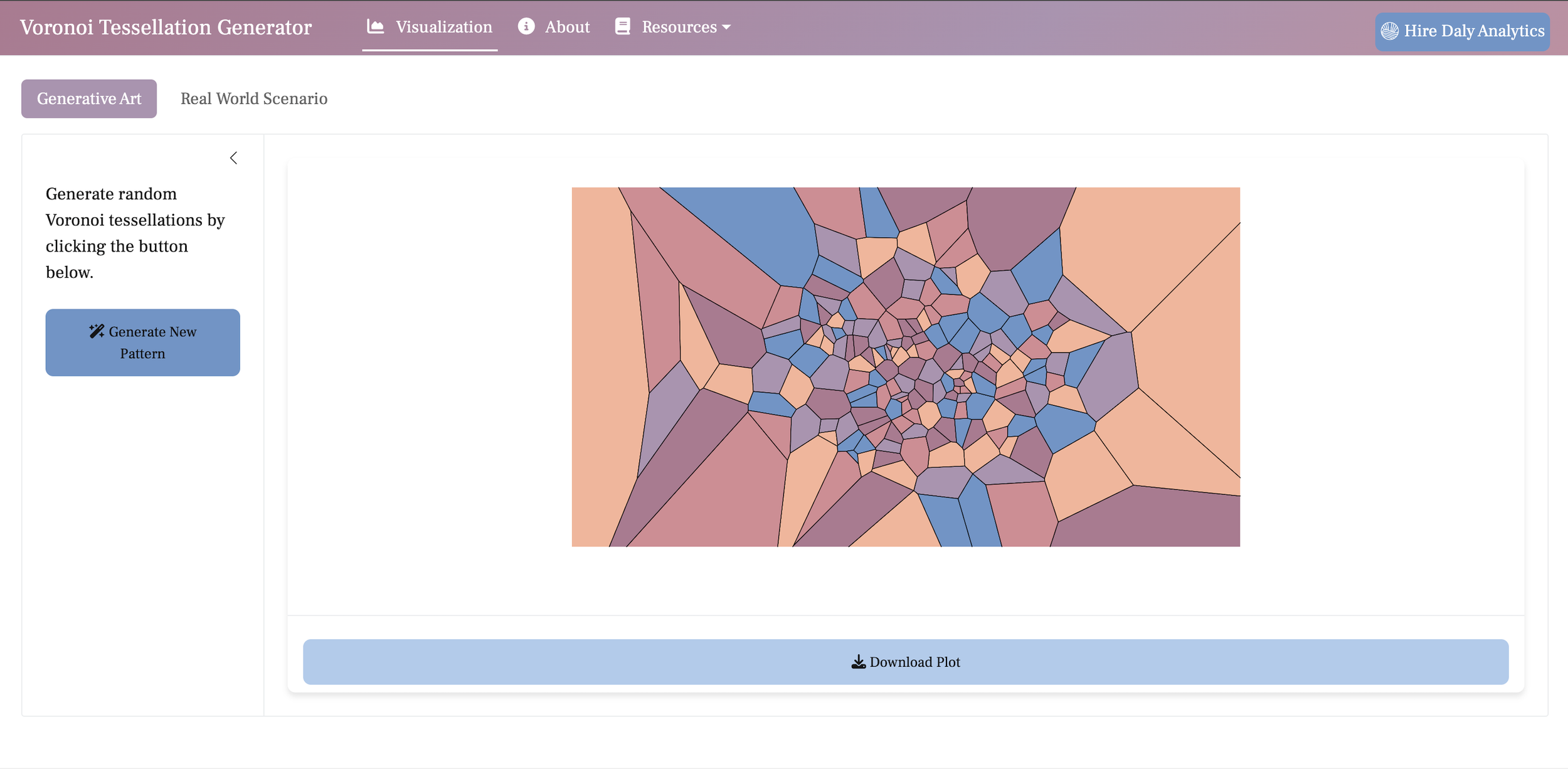The image size is (1568, 769).
Task: Click the Download Plot button
Action: 906,661
